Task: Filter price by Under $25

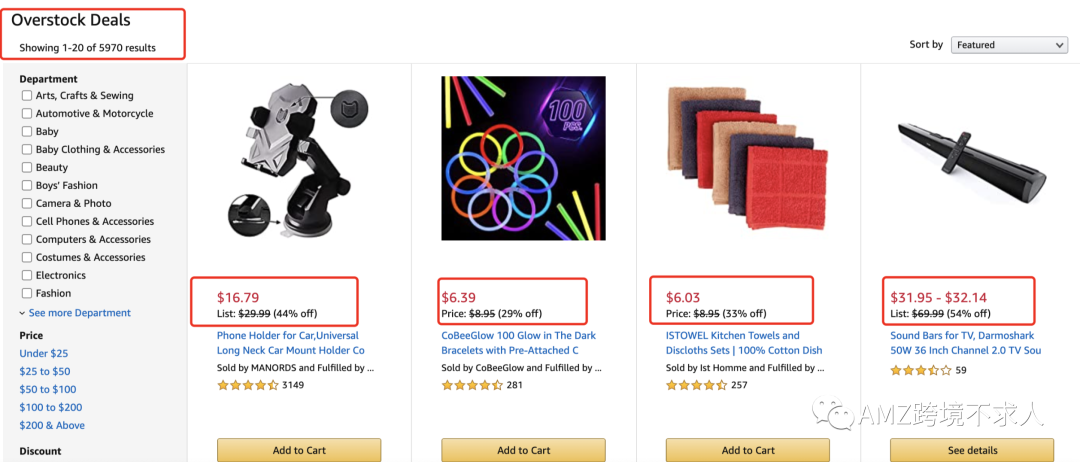Action: click(44, 354)
